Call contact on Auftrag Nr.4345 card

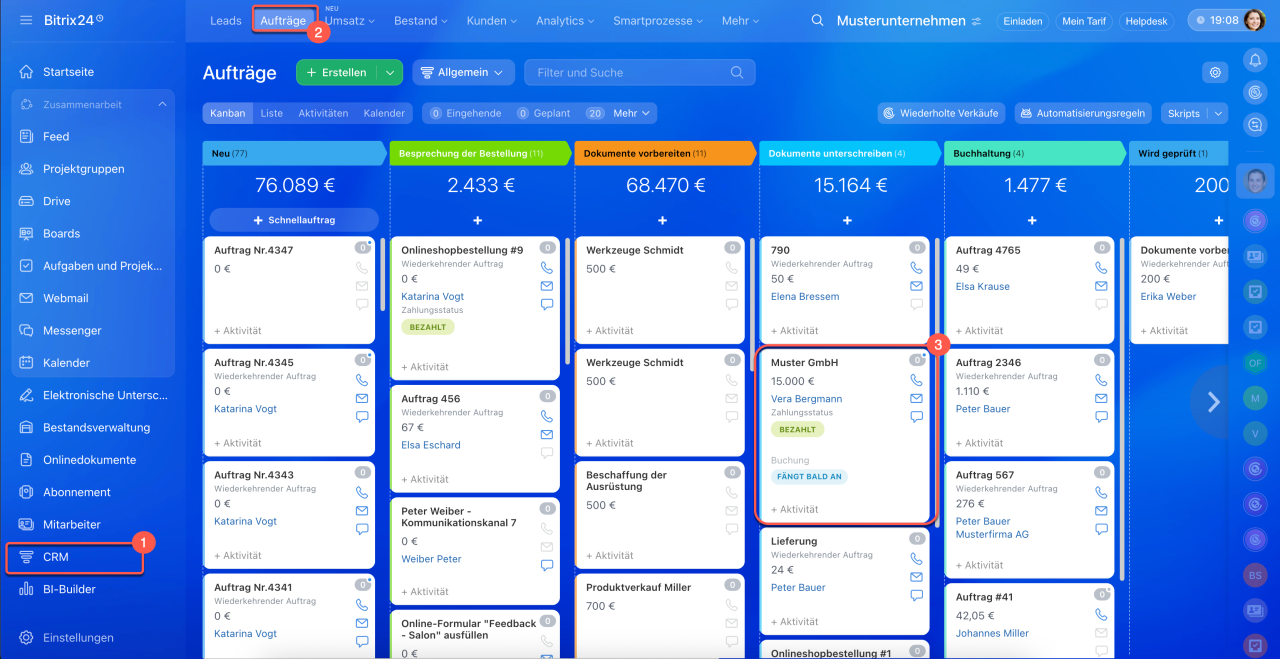[x=362, y=380]
